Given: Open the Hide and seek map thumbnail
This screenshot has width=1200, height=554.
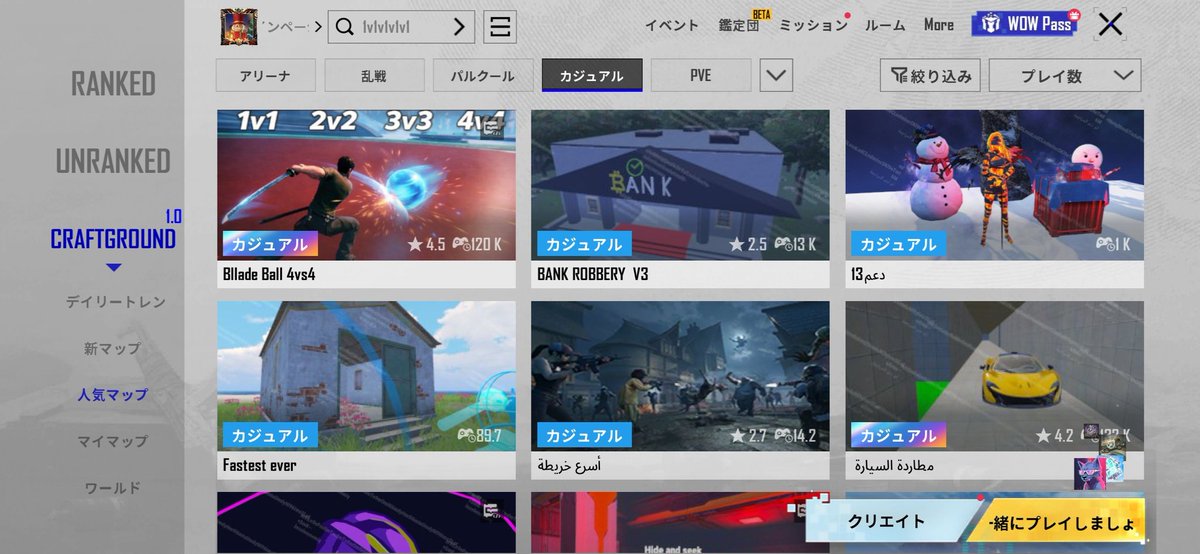Looking at the screenshot, I should [680, 522].
